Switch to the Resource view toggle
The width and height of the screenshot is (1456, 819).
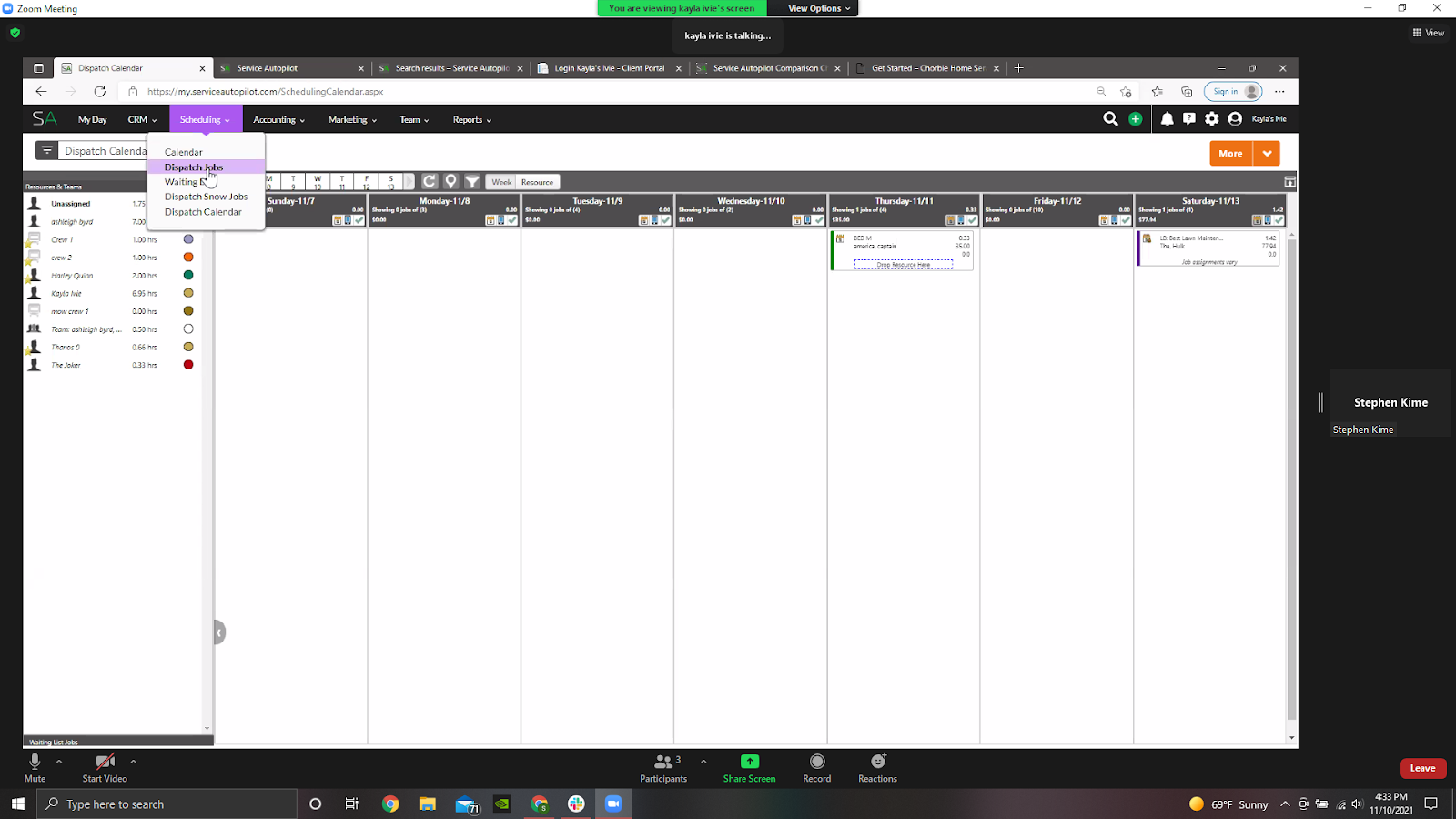[x=537, y=182]
